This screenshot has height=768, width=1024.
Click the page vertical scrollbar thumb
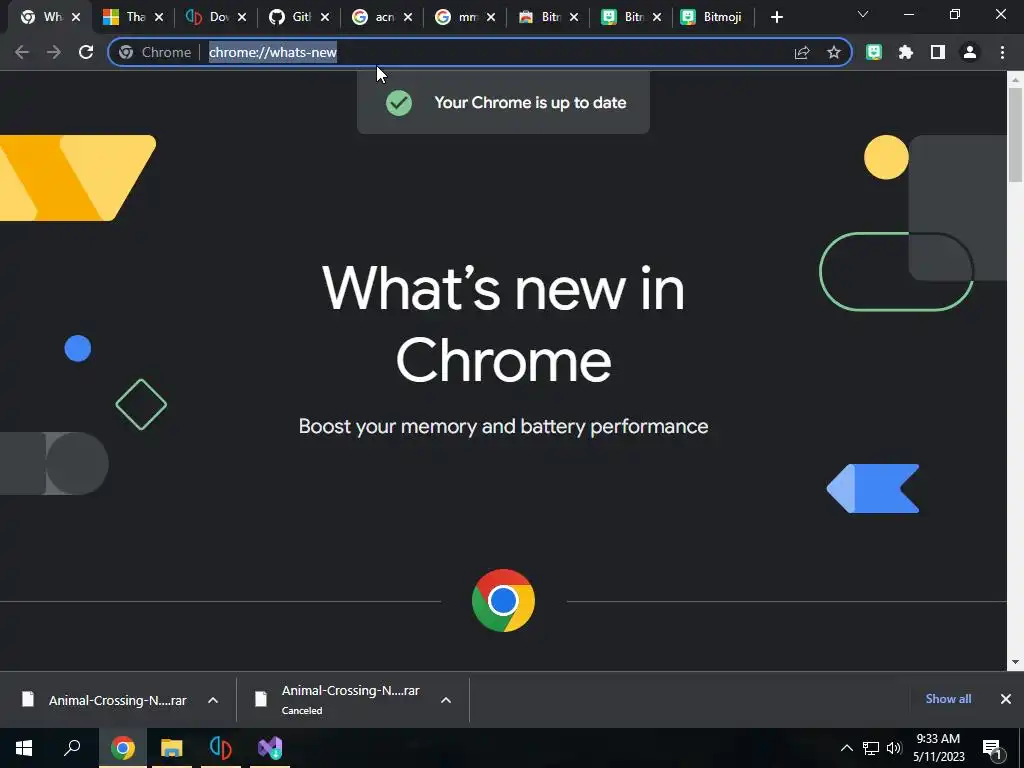pos(1015,134)
